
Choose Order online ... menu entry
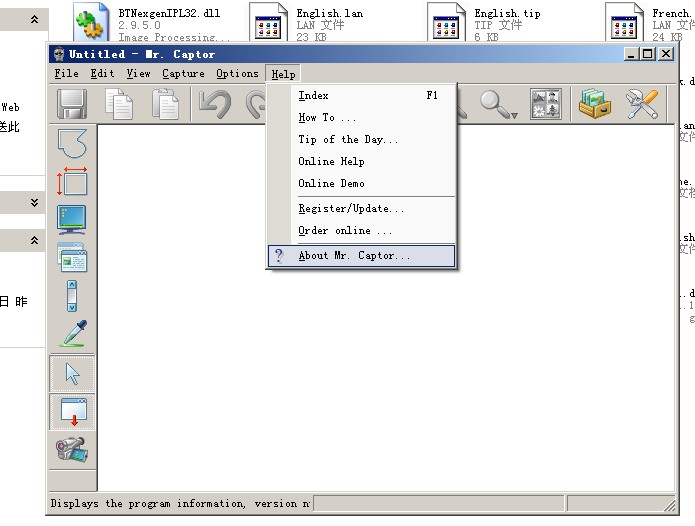click(x=362, y=230)
